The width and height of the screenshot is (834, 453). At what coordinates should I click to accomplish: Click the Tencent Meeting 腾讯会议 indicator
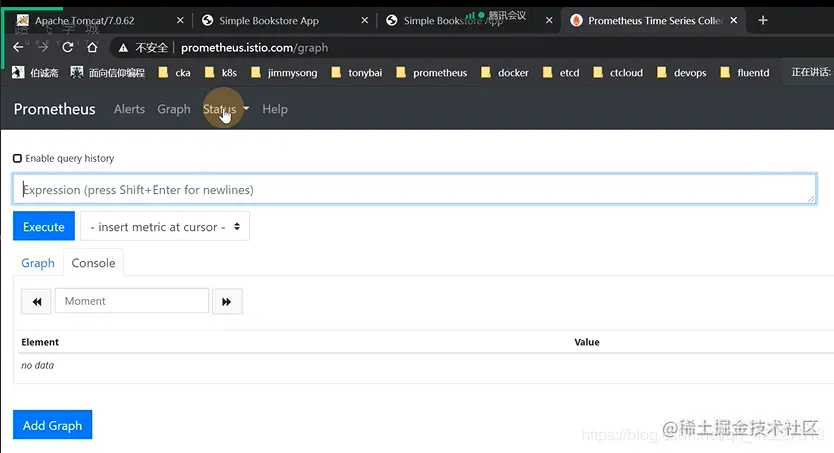coord(496,15)
